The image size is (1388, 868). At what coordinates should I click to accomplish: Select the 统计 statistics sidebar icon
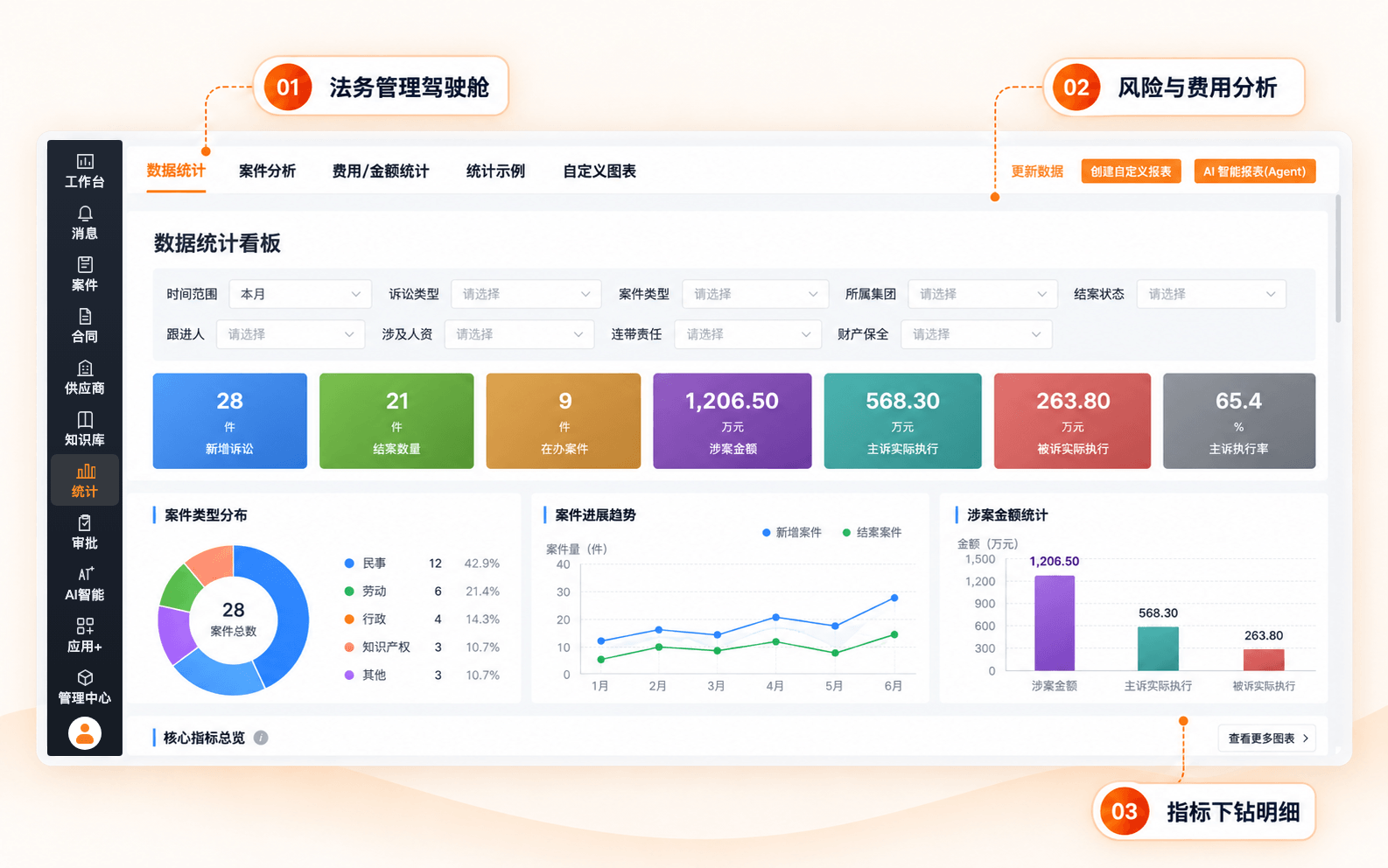85,480
